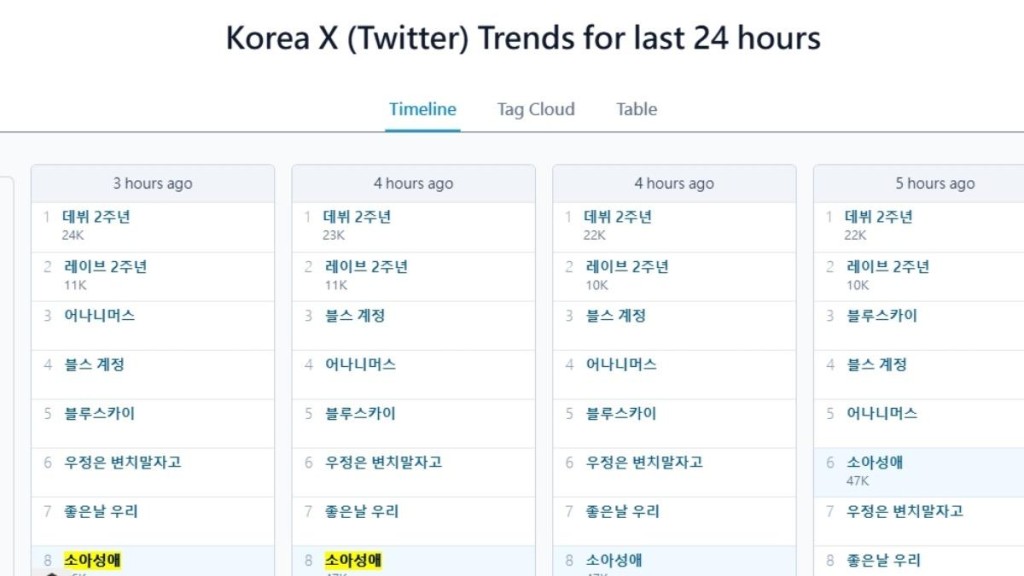
Task: Open 블루스카이 trend in 5 hours ago column
Action: (x=882, y=315)
